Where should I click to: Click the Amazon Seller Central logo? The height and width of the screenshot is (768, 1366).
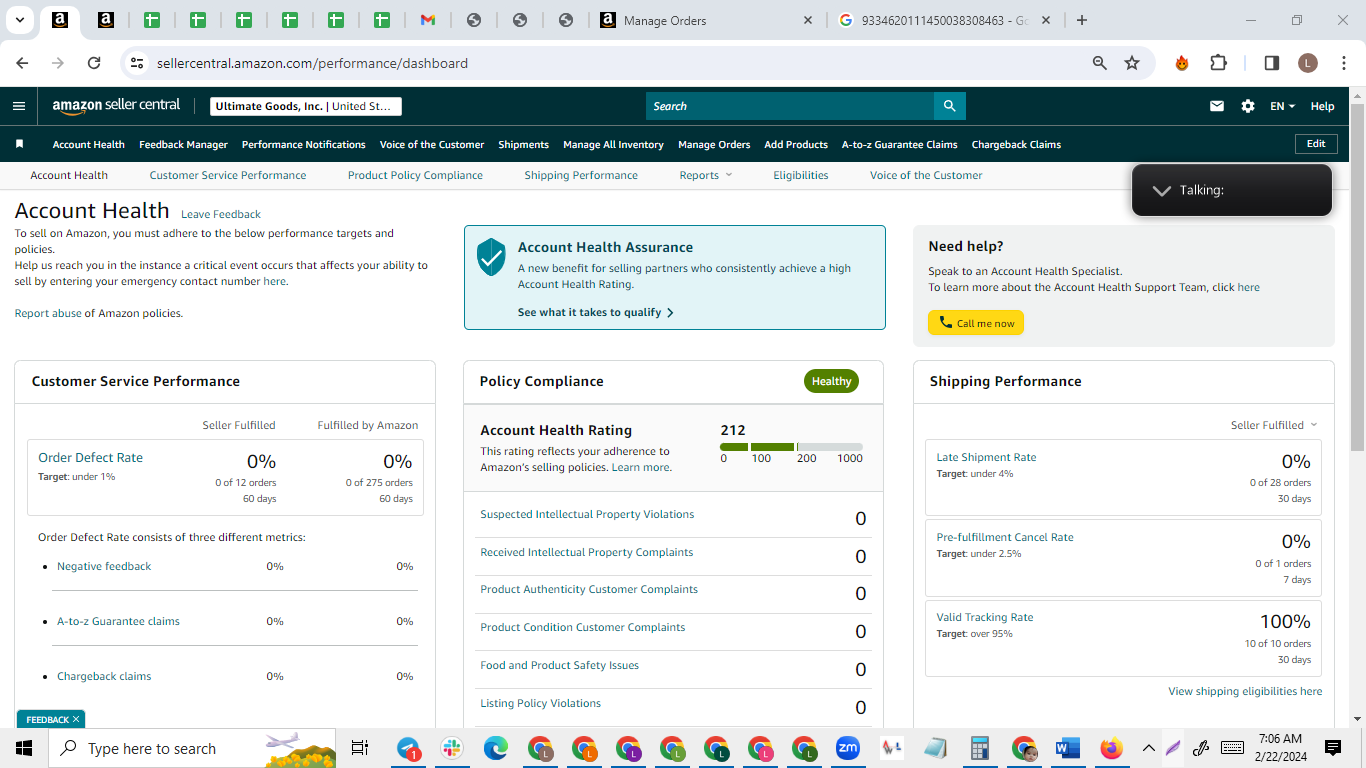[x=116, y=106]
